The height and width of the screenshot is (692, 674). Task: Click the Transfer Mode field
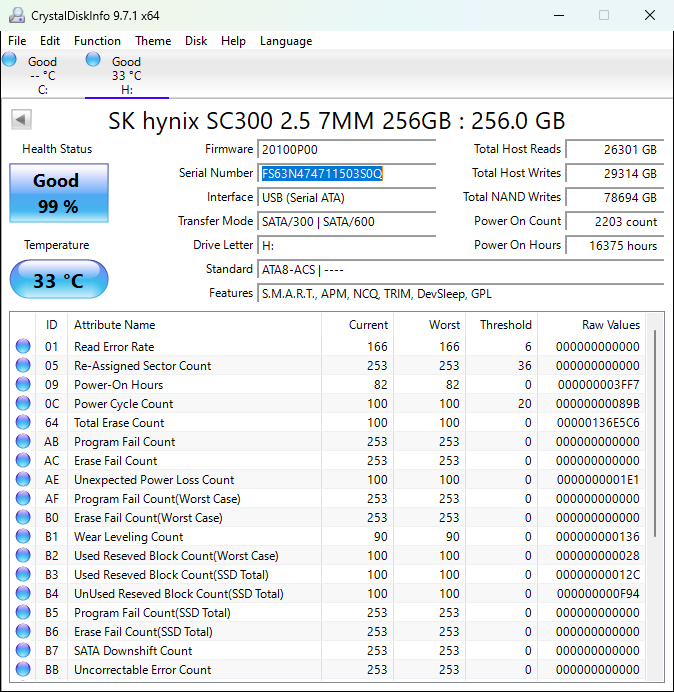pyautogui.click(x=346, y=221)
